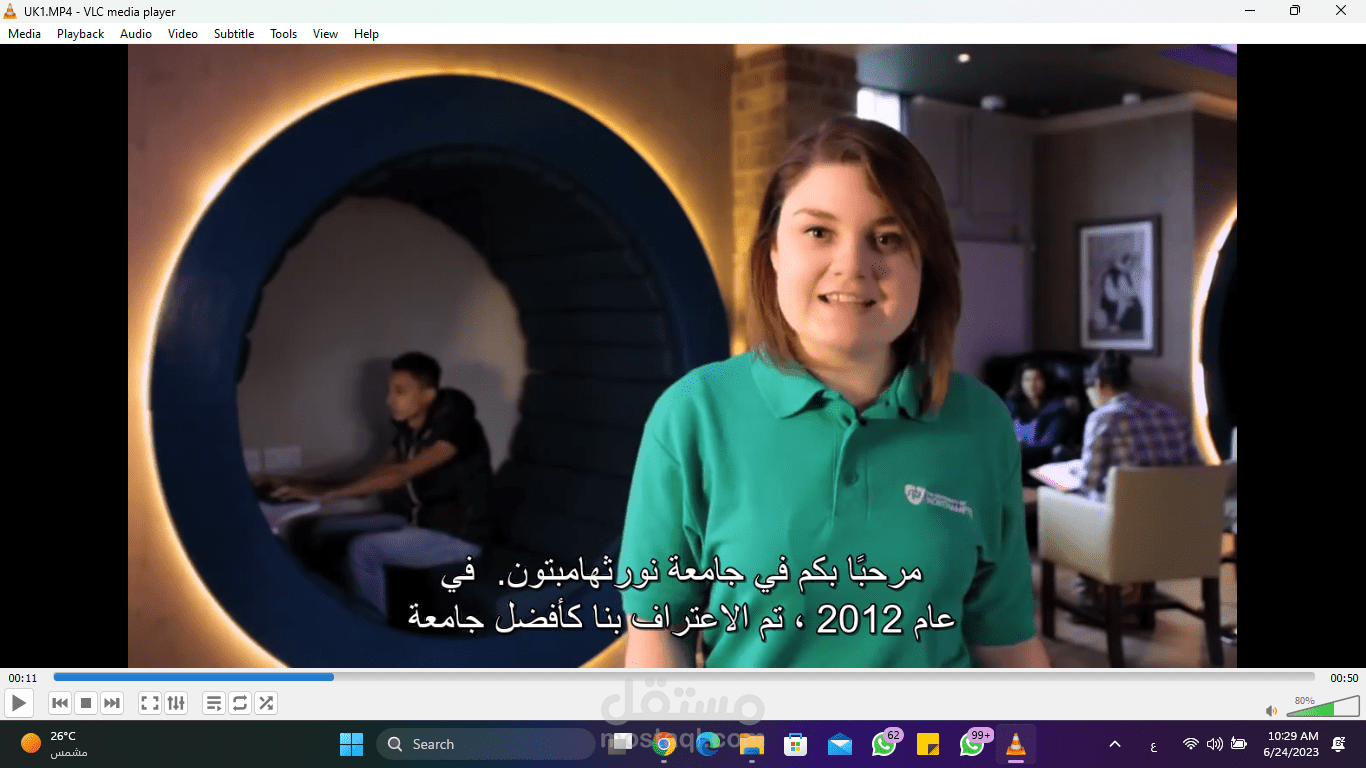Open the View menu

pos(326,34)
